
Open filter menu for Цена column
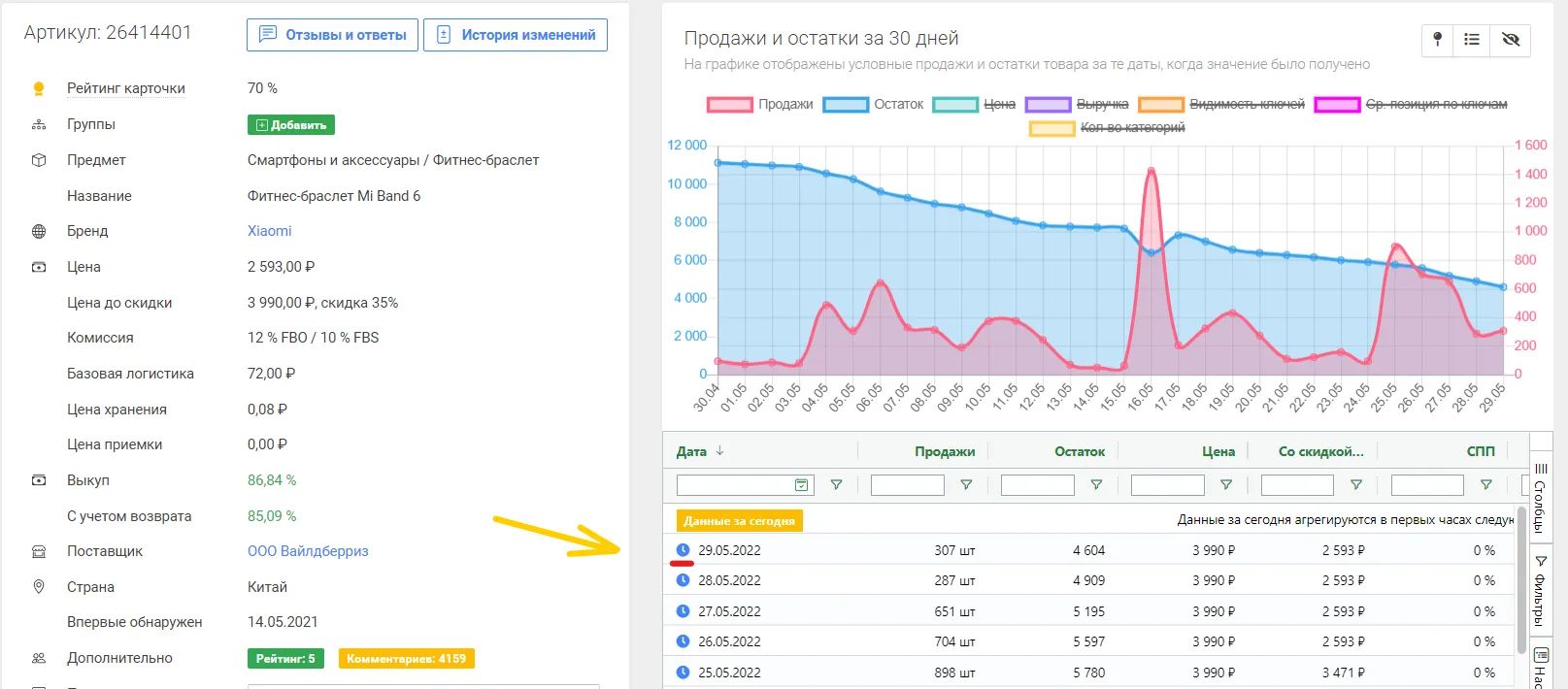tap(1226, 485)
